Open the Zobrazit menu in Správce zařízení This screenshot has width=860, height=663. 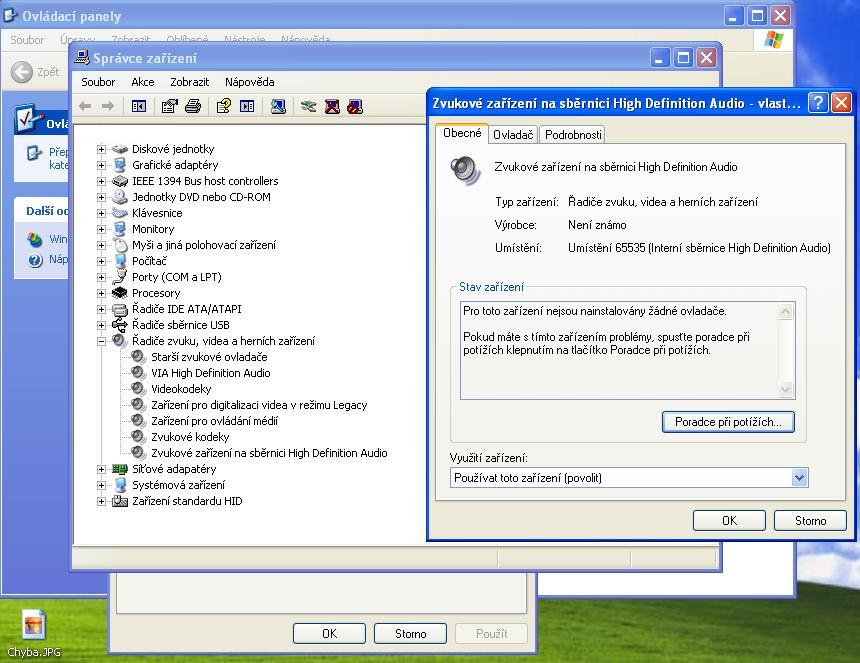pyautogui.click(x=189, y=82)
